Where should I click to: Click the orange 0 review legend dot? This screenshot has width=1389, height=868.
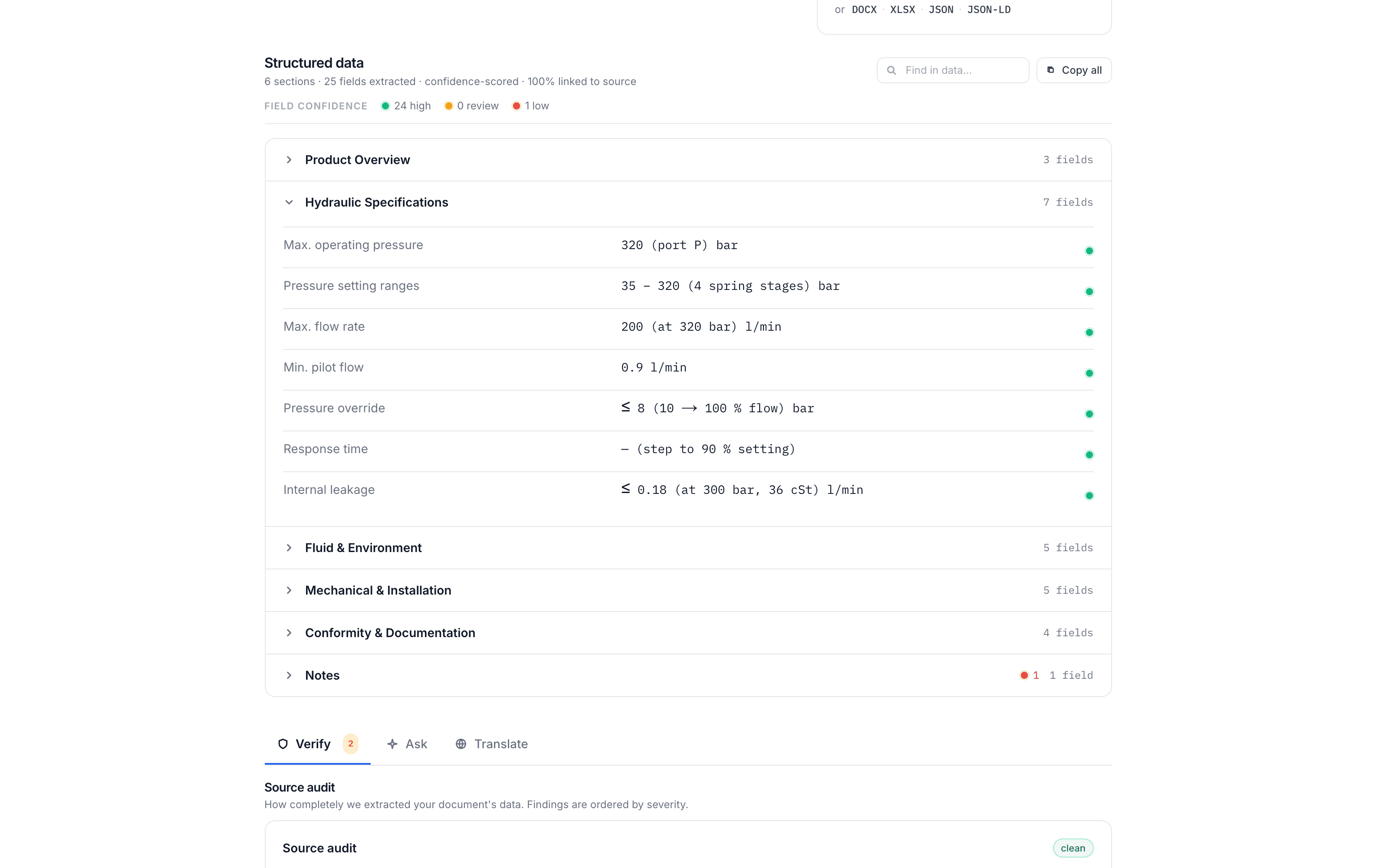448,105
